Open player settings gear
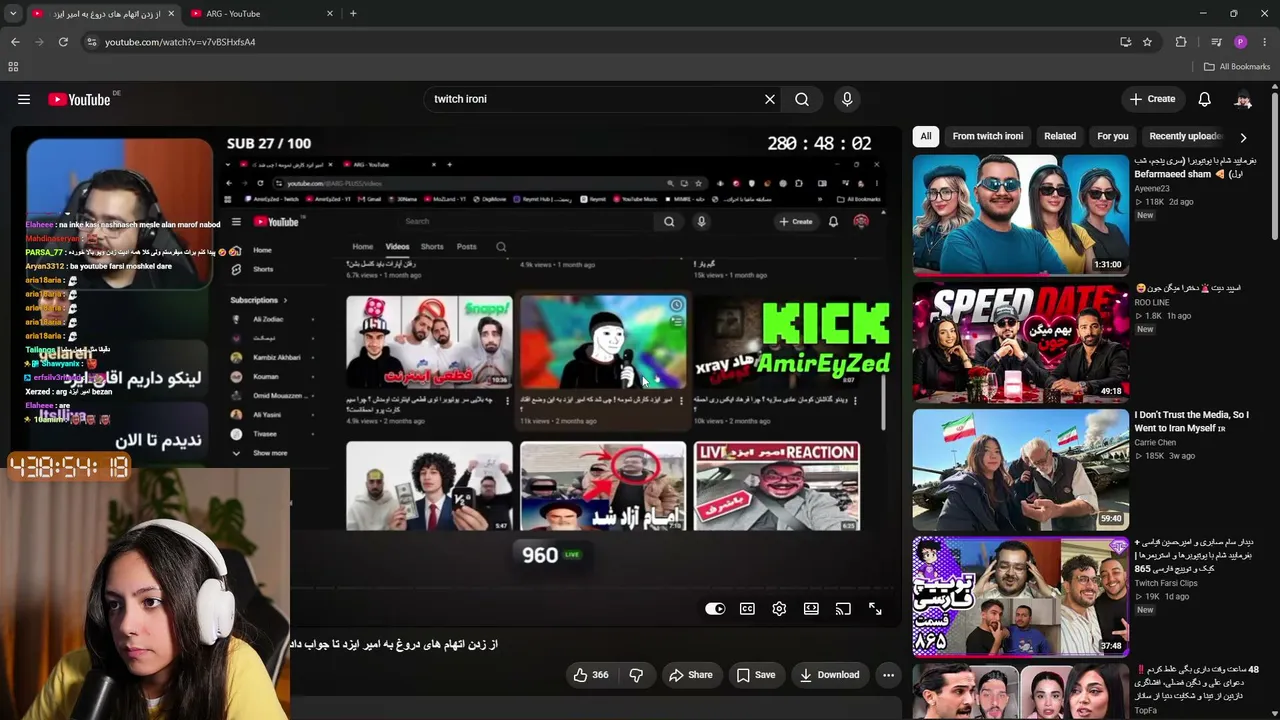 coord(779,609)
